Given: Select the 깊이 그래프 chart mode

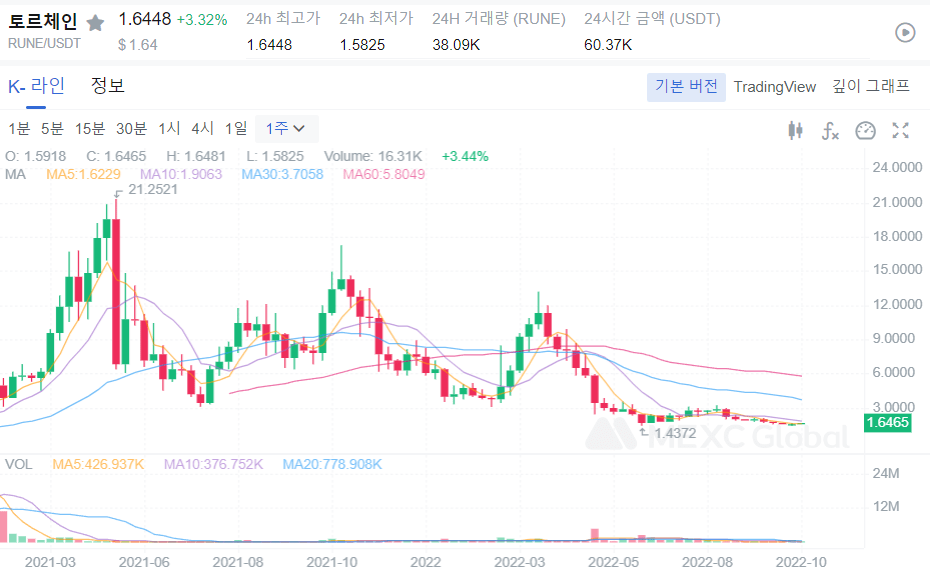Looking at the screenshot, I should tap(871, 87).
